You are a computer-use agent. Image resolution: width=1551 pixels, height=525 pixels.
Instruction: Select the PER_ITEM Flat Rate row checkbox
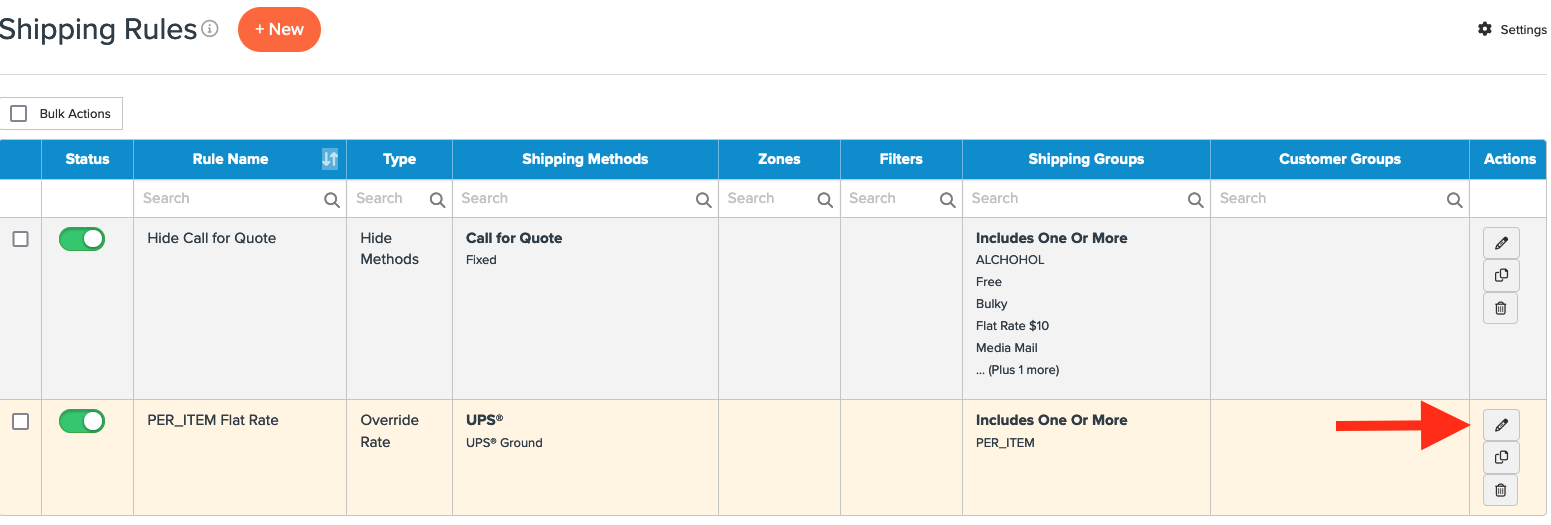coord(20,421)
